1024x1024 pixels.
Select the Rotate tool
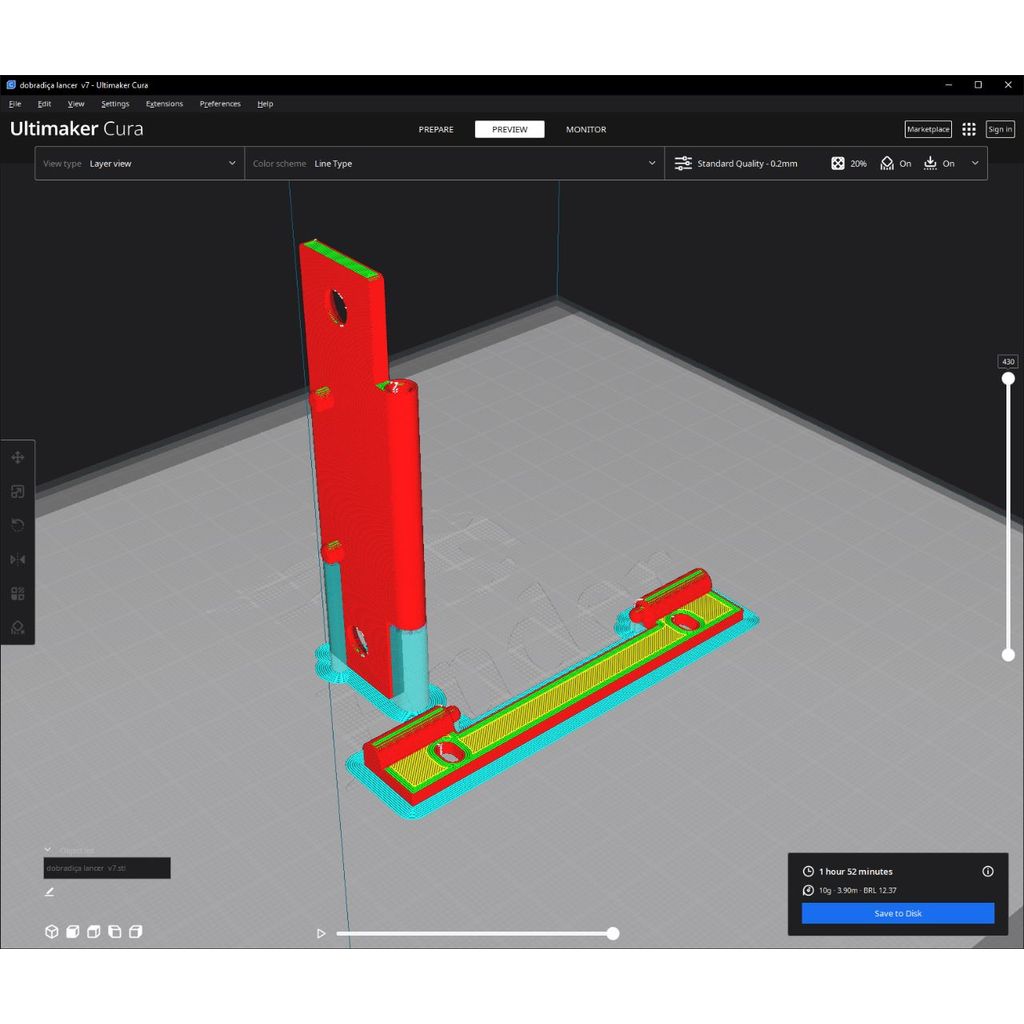point(17,525)
